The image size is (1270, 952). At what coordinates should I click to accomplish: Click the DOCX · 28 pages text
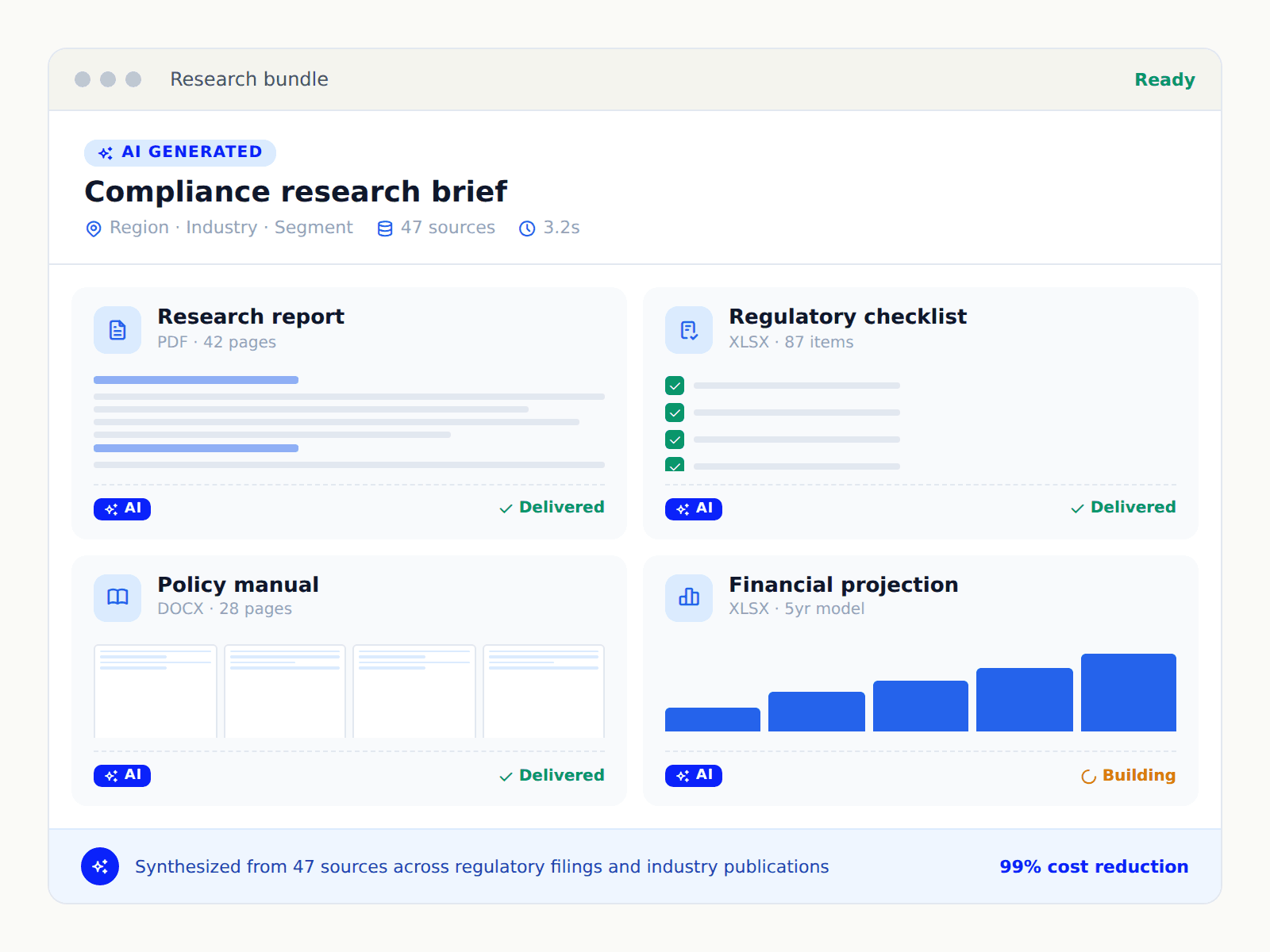(225, 608)
